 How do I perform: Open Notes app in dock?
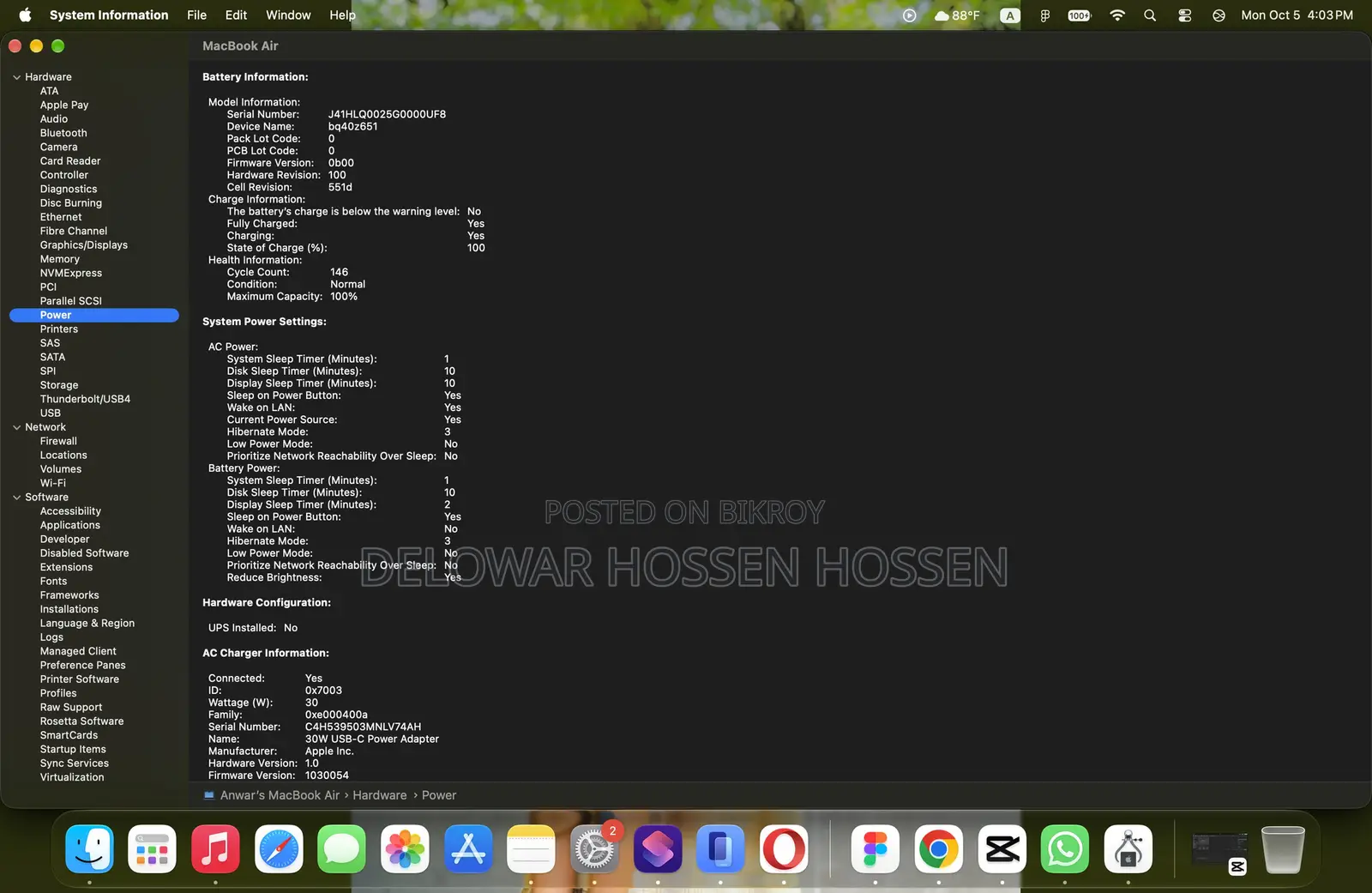click(531, 849)
